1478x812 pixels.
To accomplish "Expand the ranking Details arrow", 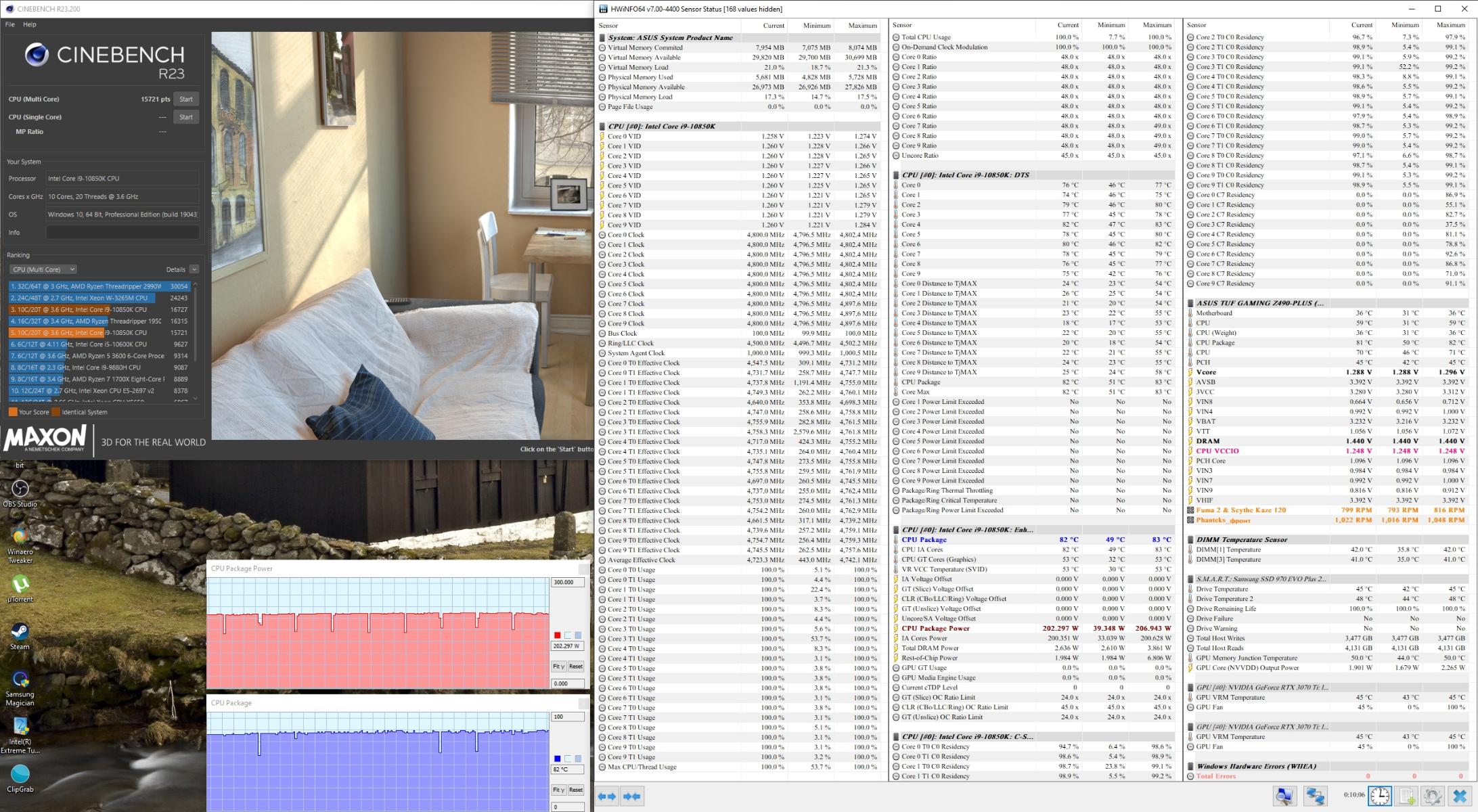I will [194, 269].
